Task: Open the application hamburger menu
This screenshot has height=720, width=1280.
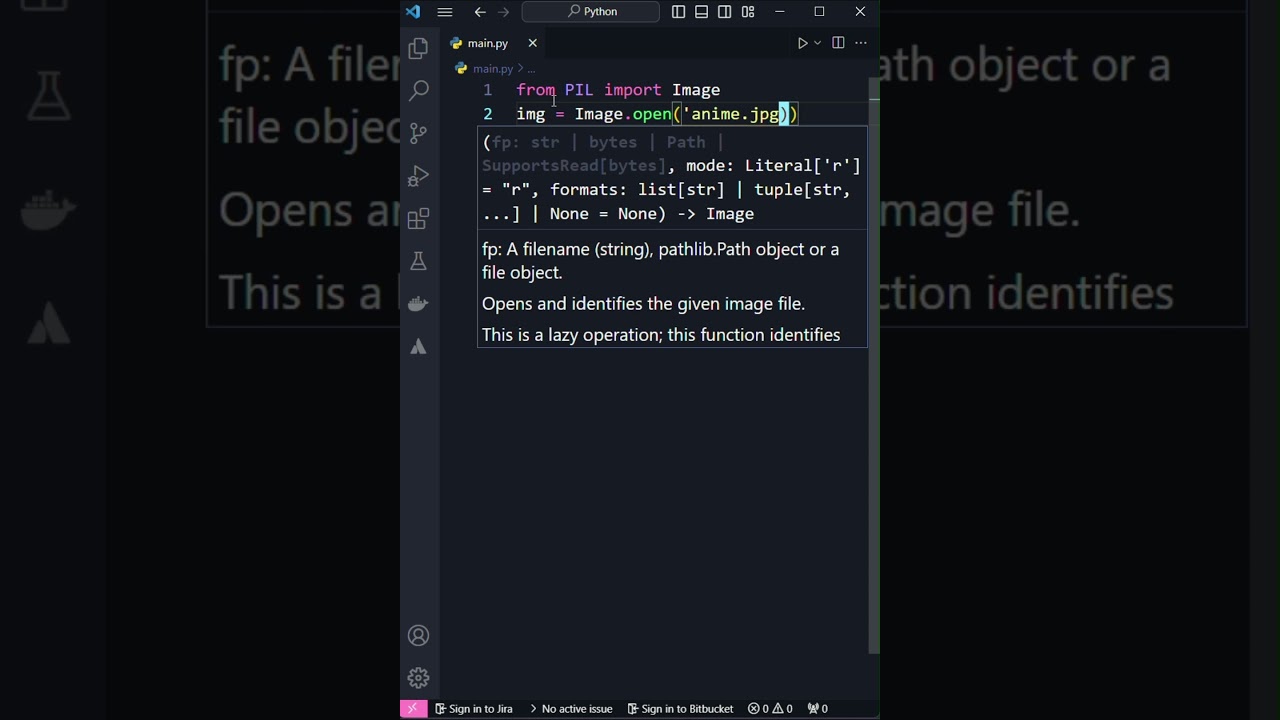Action: tap(445, 11)
